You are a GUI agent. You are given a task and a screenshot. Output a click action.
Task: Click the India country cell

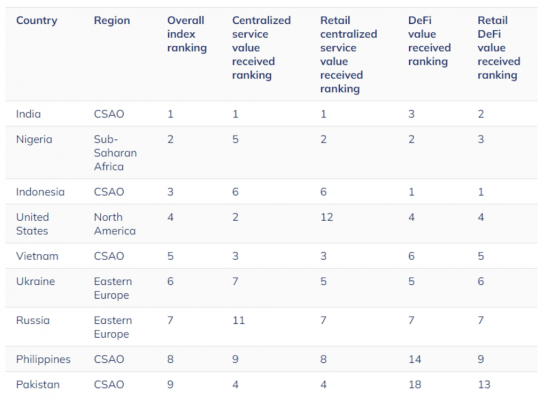tap(28, 114)
